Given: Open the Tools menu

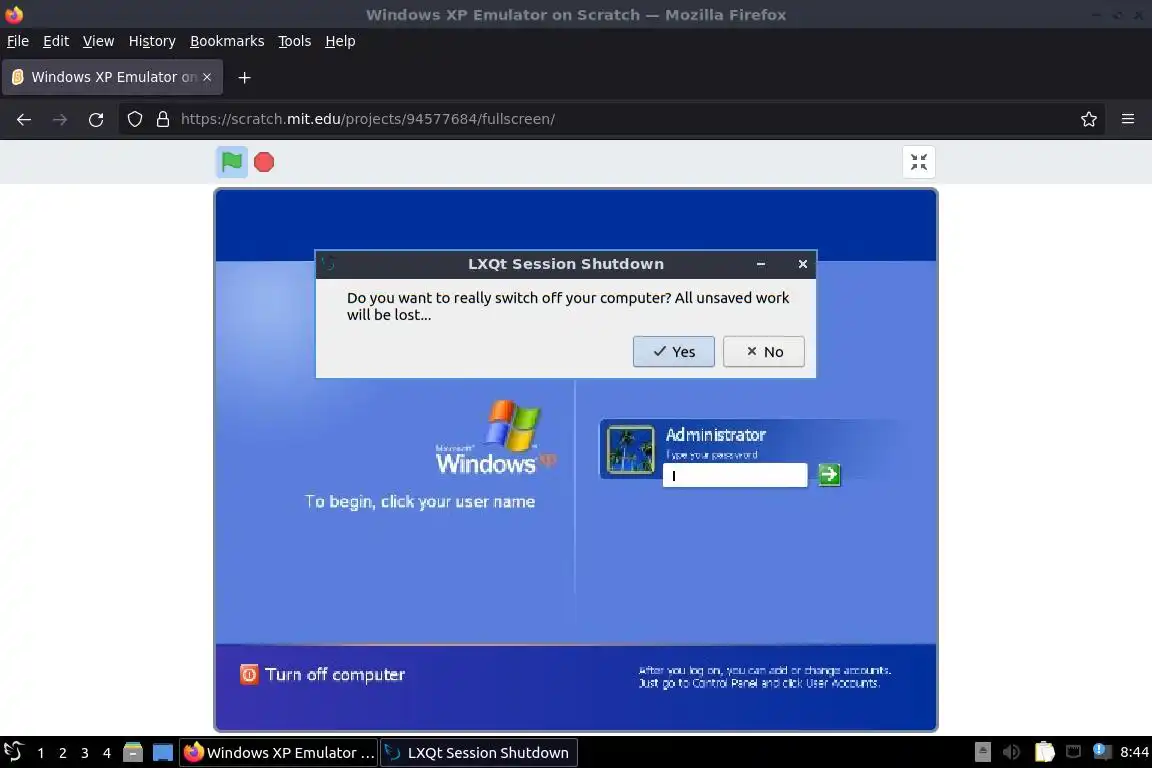Looking at the screenshot, I should coord(295,41).
